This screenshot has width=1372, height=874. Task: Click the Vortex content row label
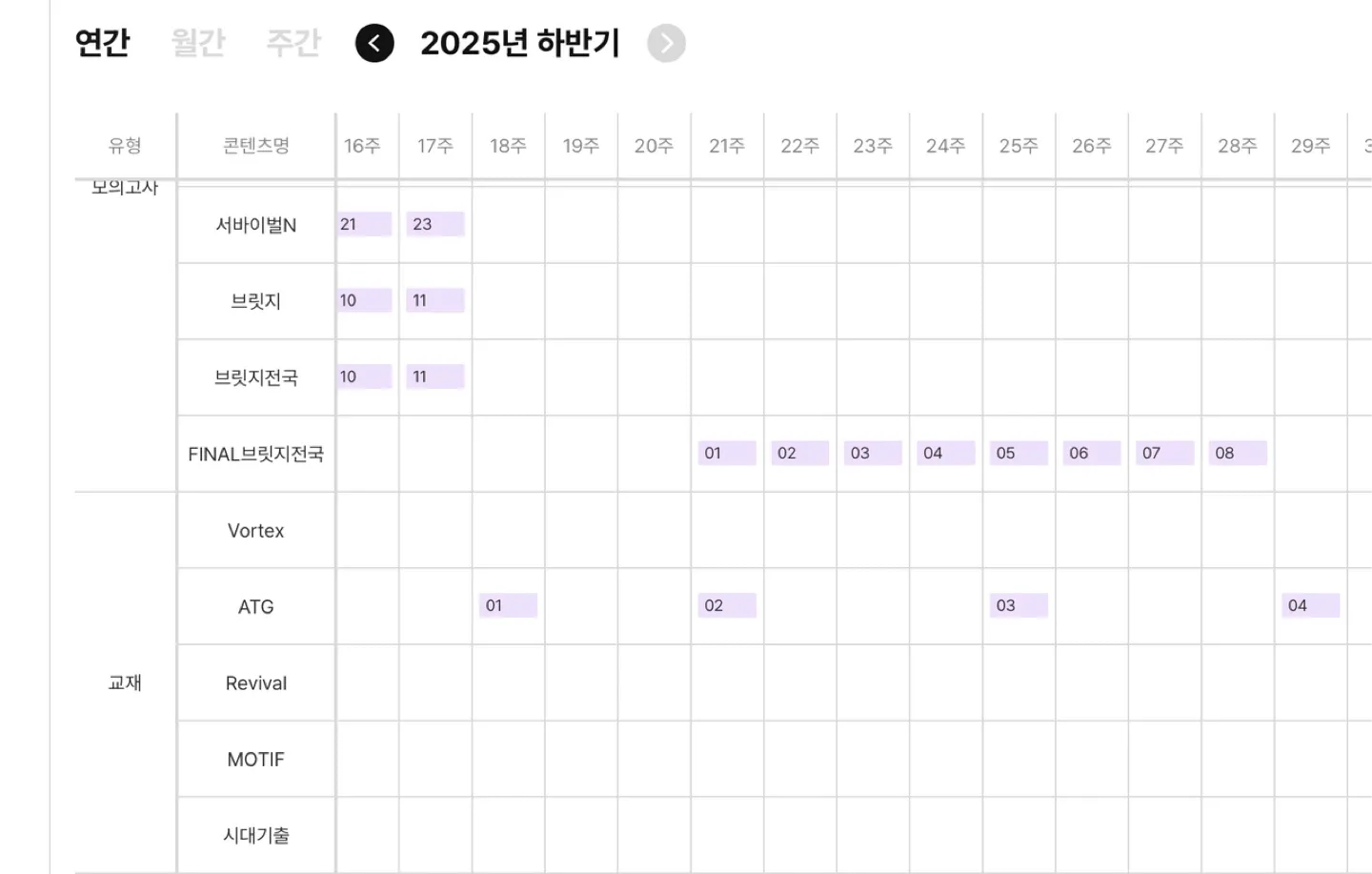click(x=255, y=531)
